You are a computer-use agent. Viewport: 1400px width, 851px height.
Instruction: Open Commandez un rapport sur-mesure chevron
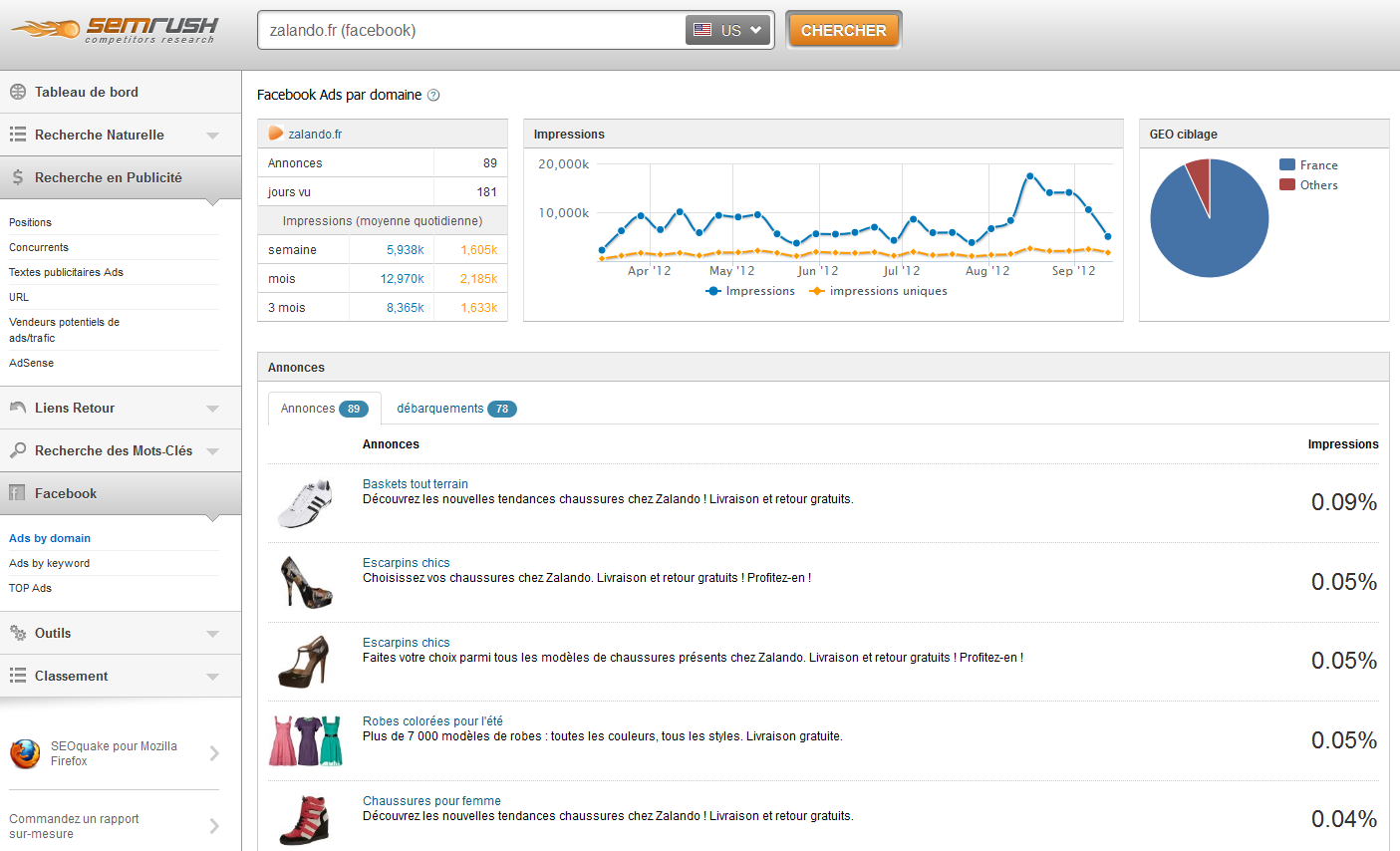pos(214,825)
